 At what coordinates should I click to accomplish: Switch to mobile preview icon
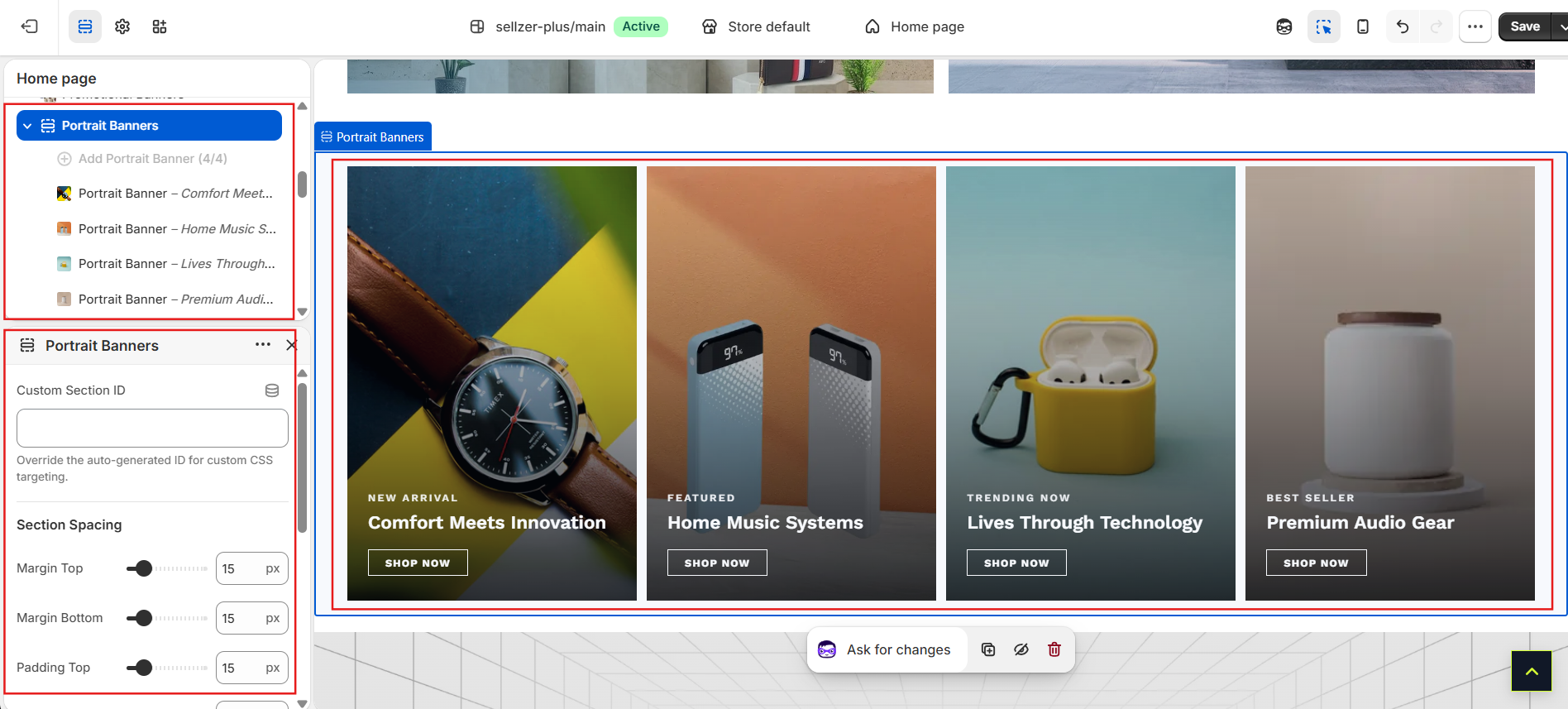[x=1363, y=26]
